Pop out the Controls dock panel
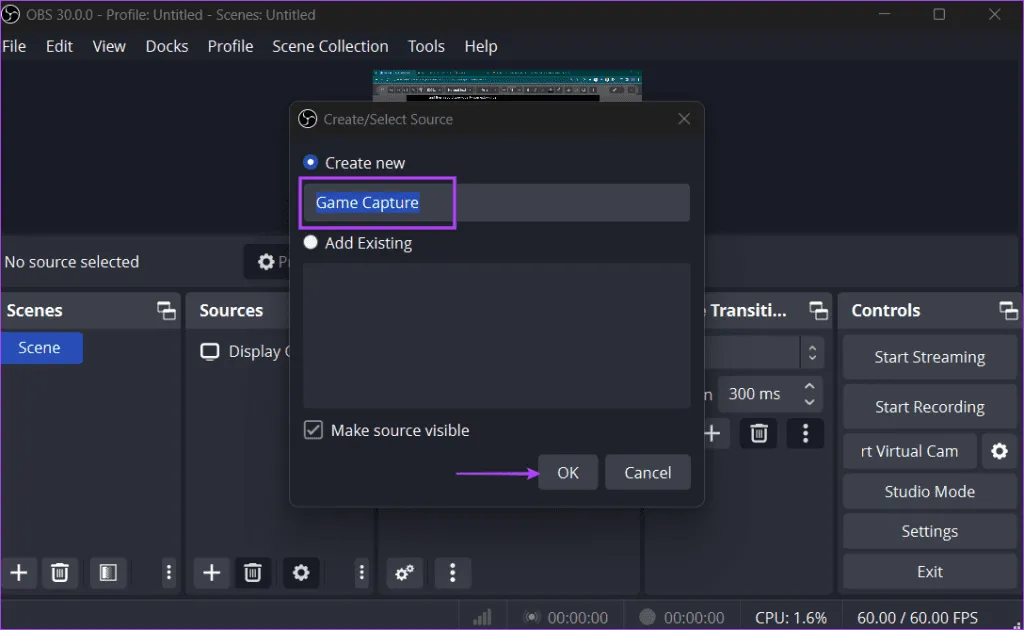This screenshot has width=1024, height=630. click(x=1008, y=311)
